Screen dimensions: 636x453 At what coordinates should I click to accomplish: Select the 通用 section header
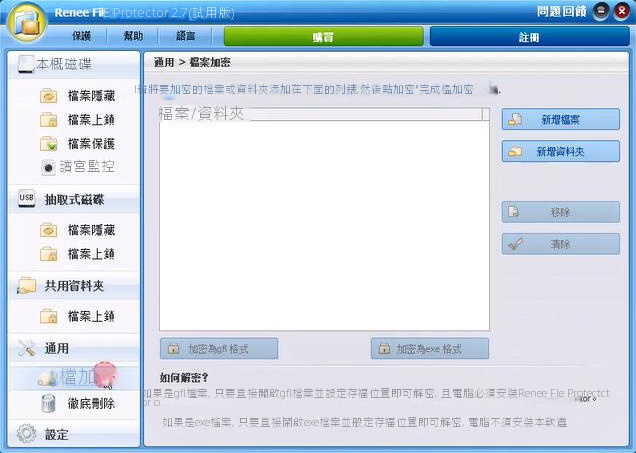(x=74, y=348)
